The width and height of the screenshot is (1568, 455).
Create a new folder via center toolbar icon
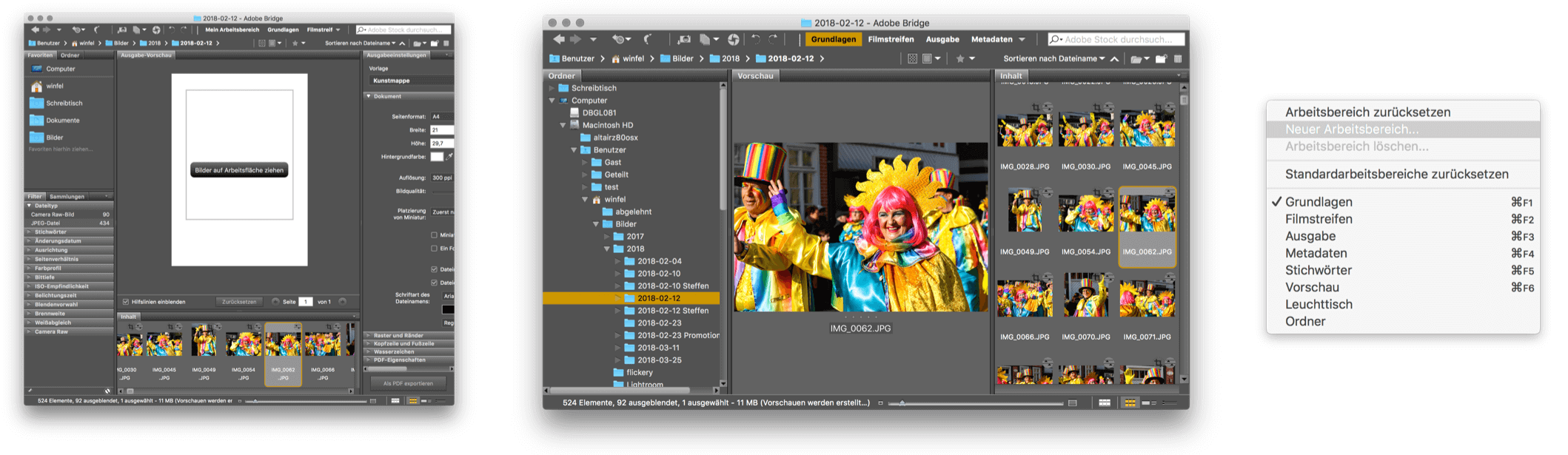[x=1161, y=58]
